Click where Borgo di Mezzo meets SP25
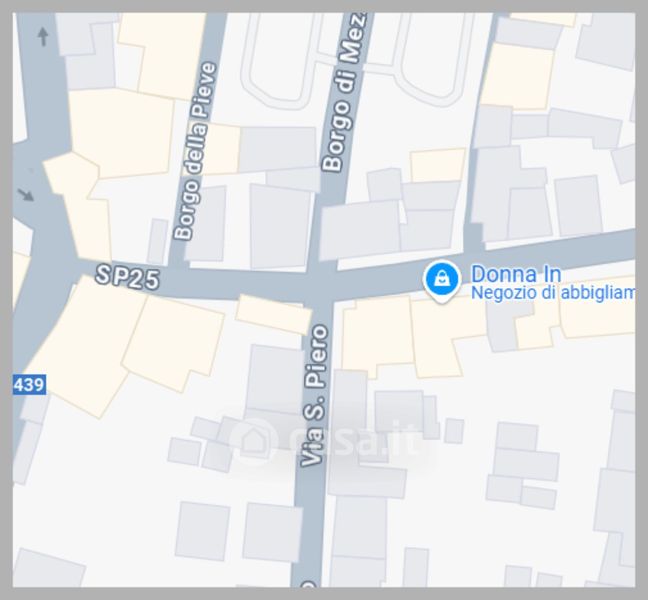The image size is (648, 600). tap(322, 269)
